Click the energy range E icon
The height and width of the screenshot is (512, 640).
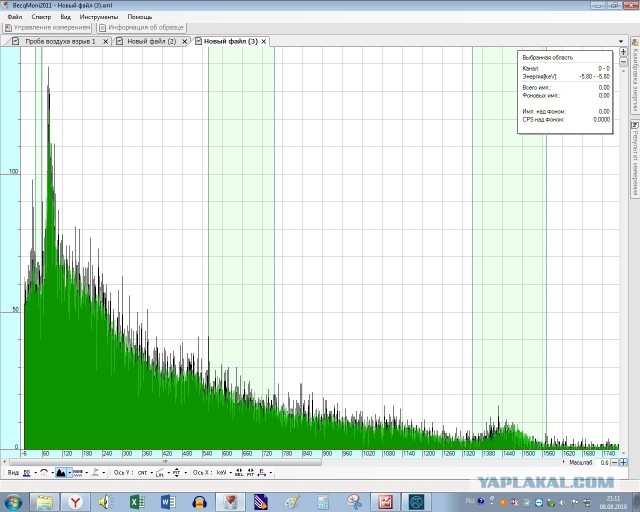262,473
